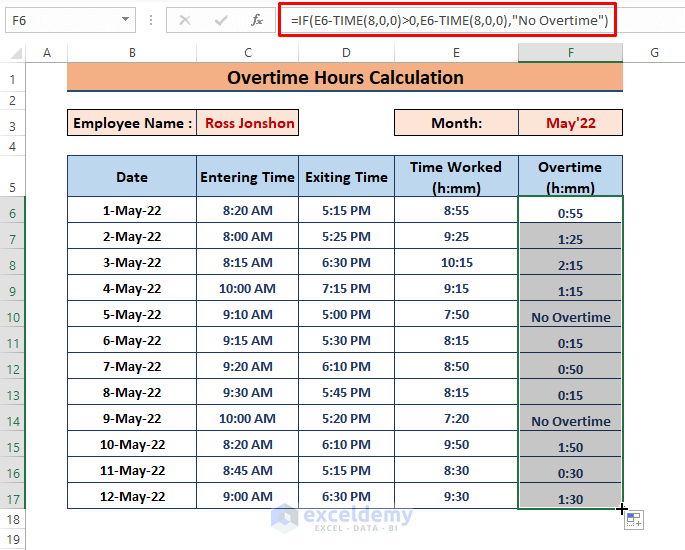Select the 0:30 overtime cell
This screenshot has width=685, height=550.
click(x=571, y=470)
